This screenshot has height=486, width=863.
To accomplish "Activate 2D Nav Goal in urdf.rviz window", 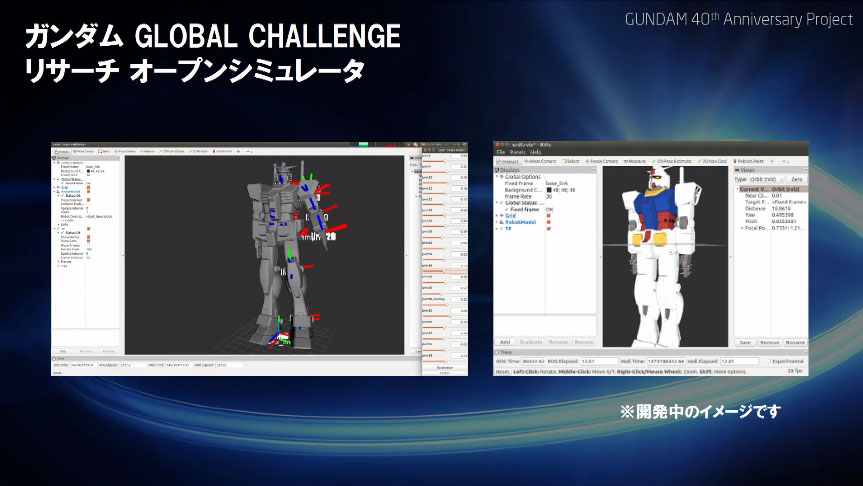I will point(712,161).
